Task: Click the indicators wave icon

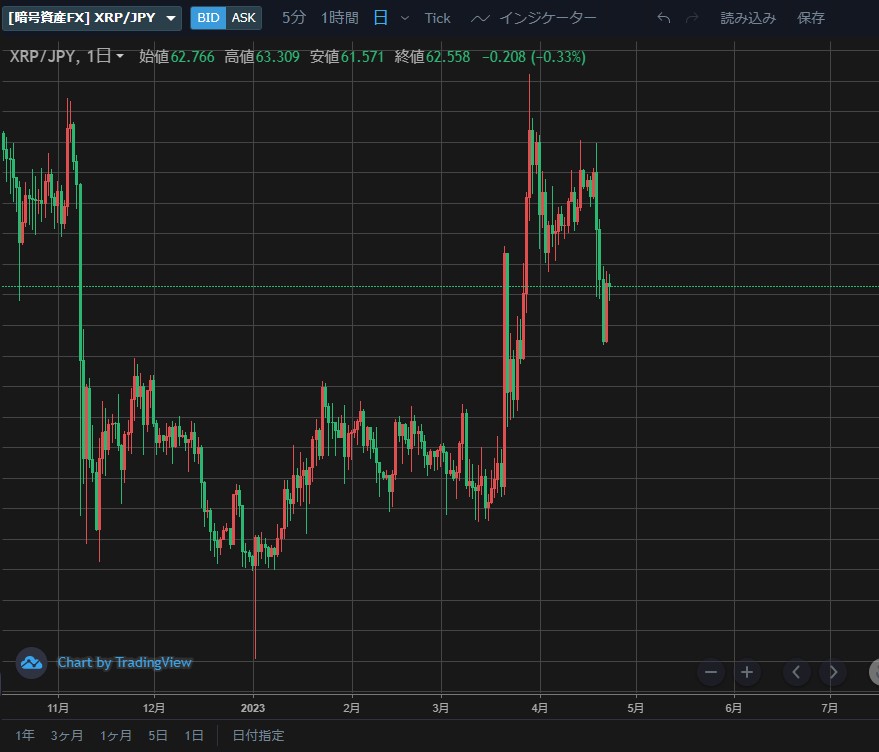Action: pyautogui.click(x=480, y=19)
